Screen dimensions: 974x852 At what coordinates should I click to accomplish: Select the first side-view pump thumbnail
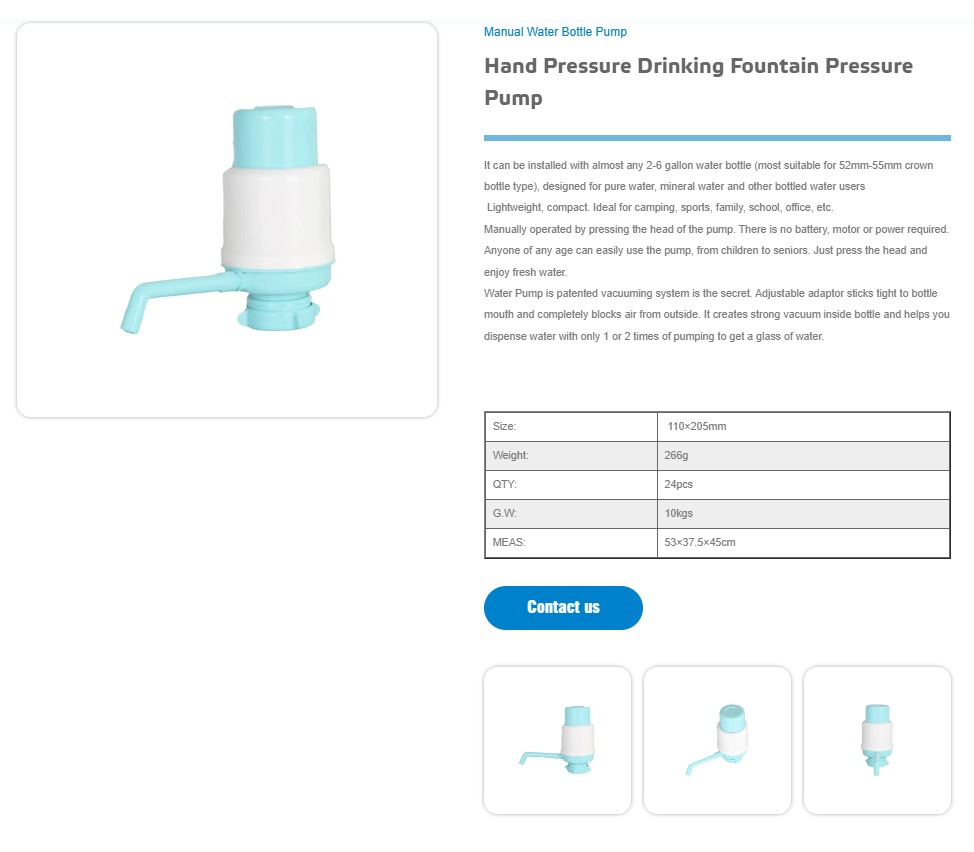click(x=557, y=740)
